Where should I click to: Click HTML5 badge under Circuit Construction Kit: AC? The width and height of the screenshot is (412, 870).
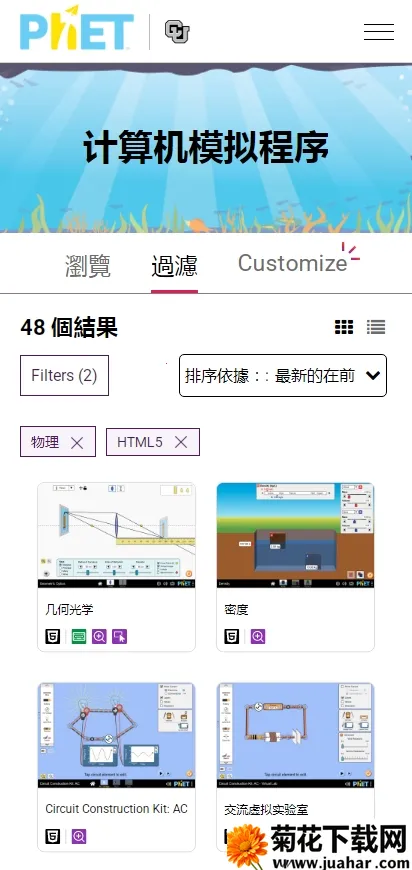coord(53,836)
